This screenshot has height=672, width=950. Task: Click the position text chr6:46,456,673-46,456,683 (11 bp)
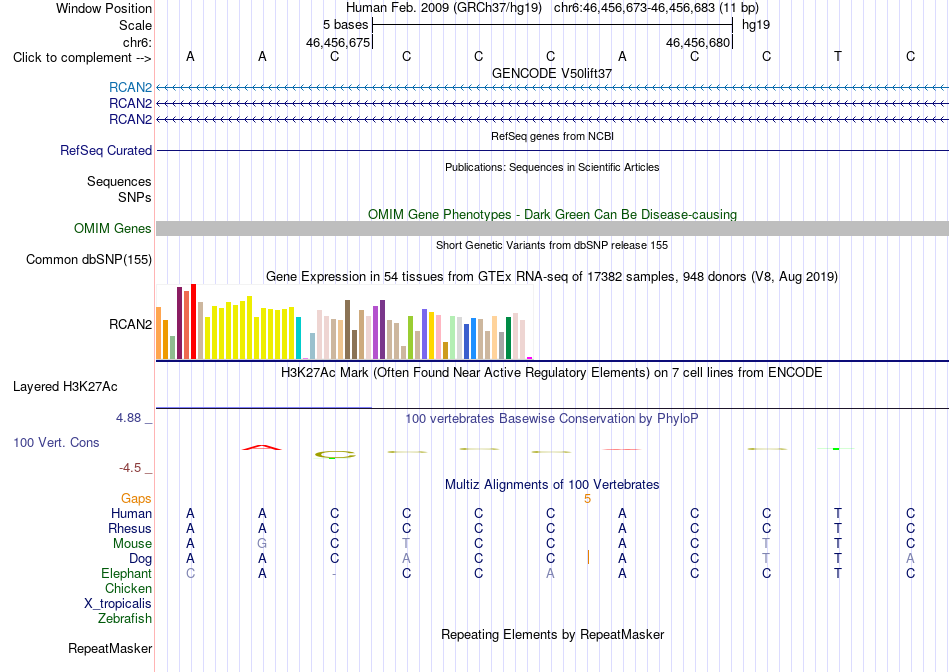tap(656, 8)
